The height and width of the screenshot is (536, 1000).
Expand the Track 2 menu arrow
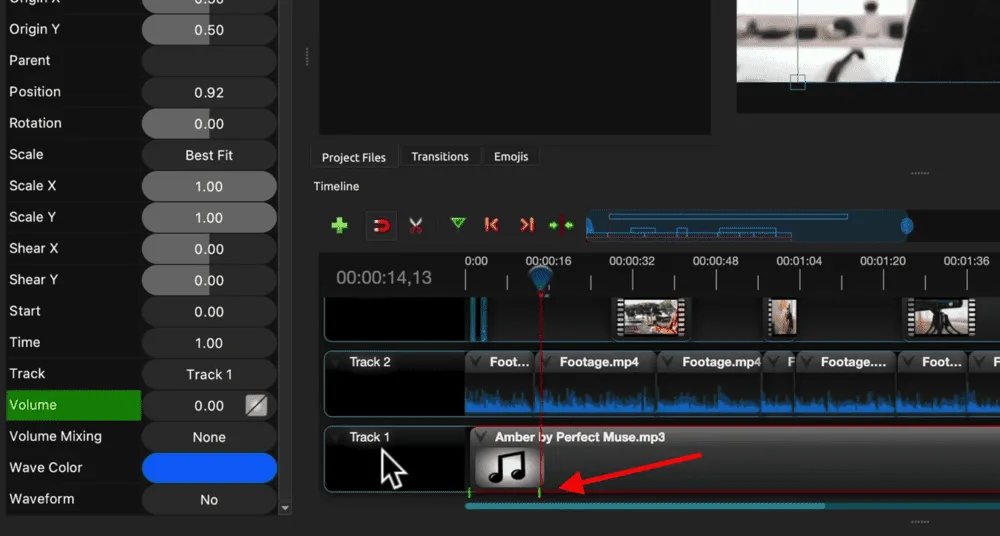click(337, 362)
